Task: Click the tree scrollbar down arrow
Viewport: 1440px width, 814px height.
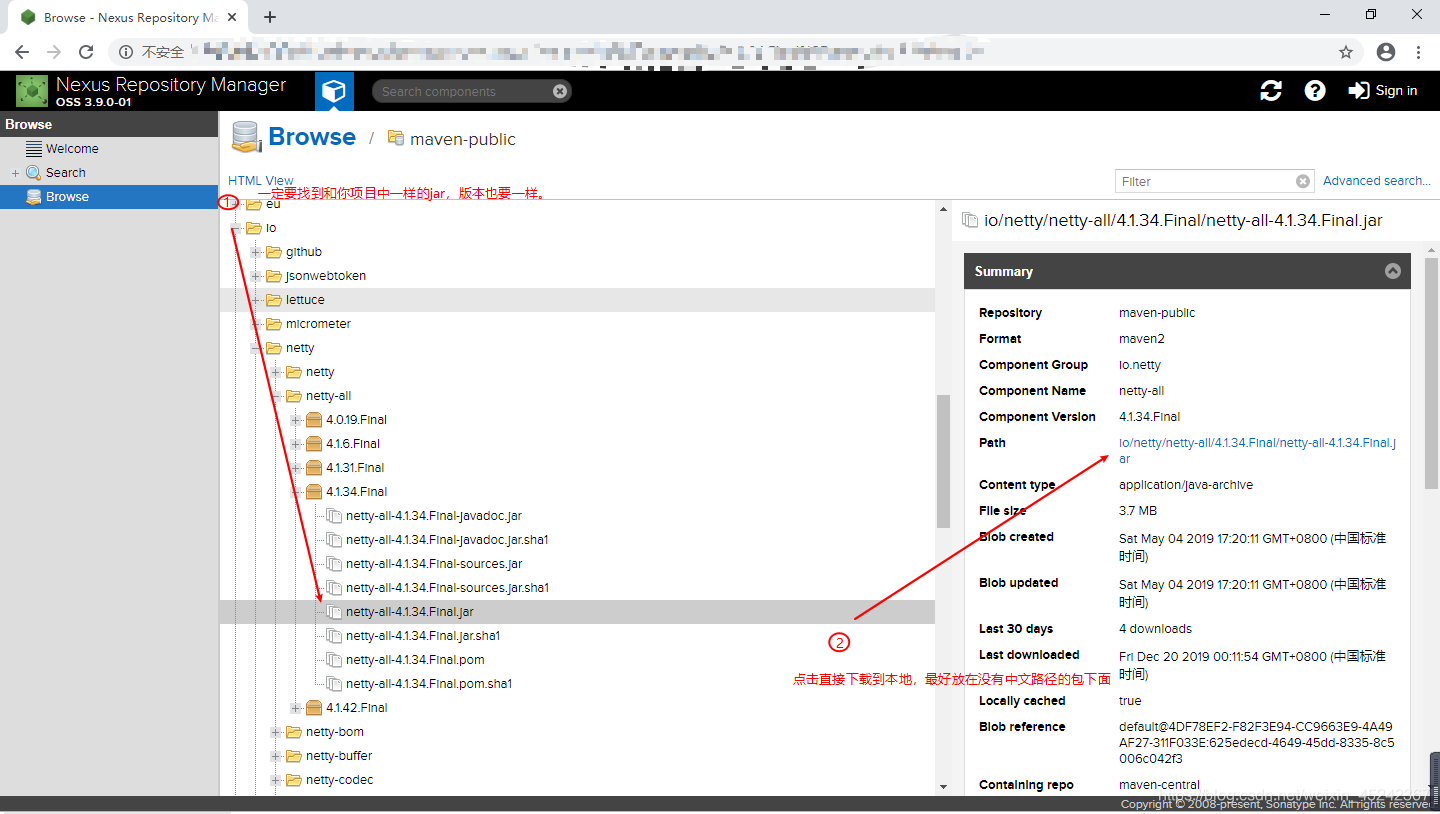Action: tap(943, 787)
